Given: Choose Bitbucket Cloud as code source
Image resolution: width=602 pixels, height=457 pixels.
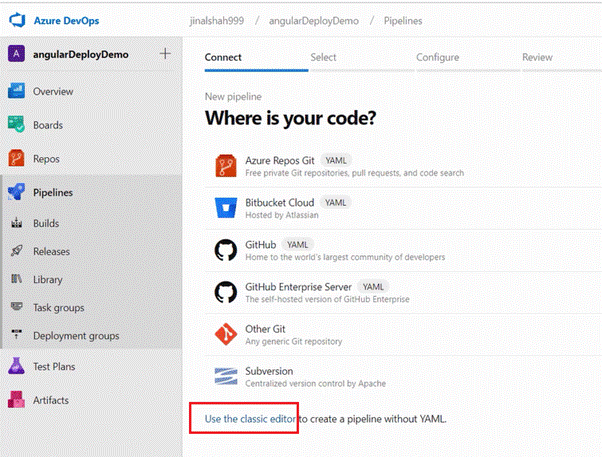Looking at the screenshot, I should pos(403,209).
